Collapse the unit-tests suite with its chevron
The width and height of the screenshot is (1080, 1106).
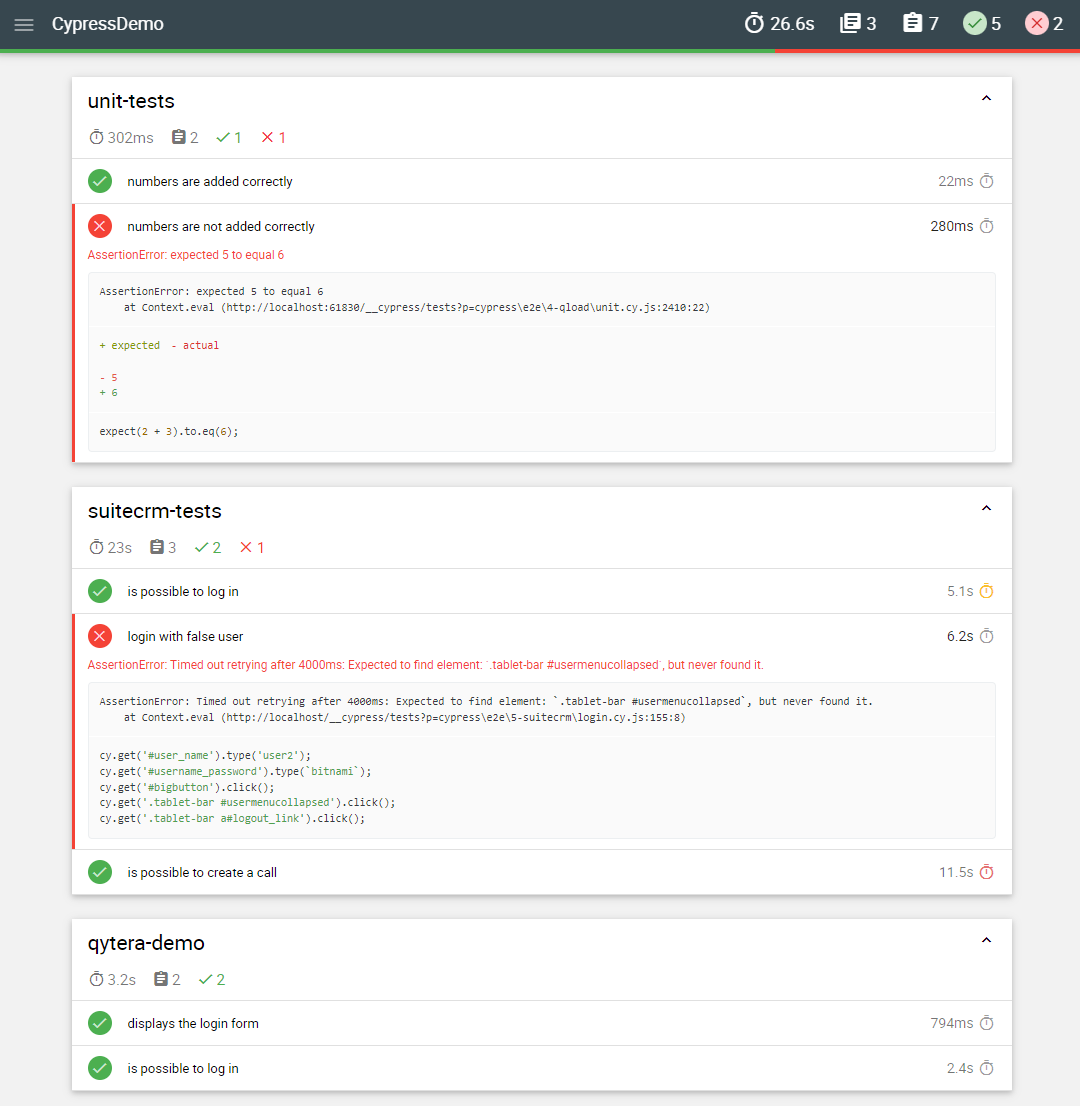[986, 98]
